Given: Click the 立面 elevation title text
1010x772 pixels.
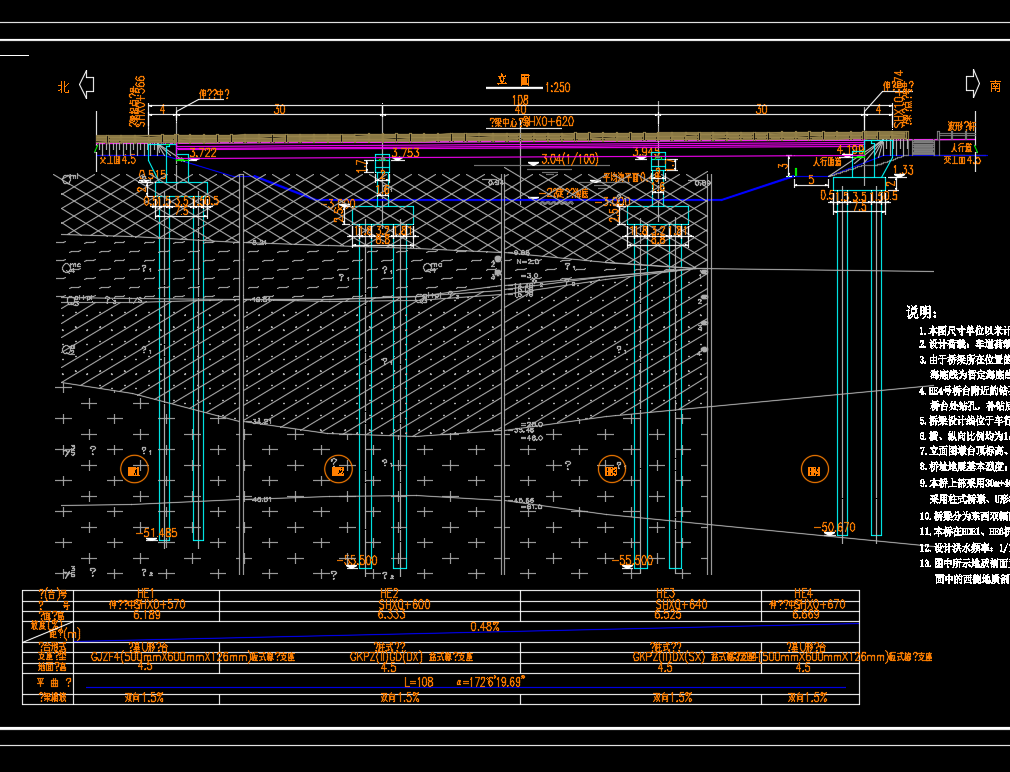Looking at the screenshot, I should coord(513,80).
